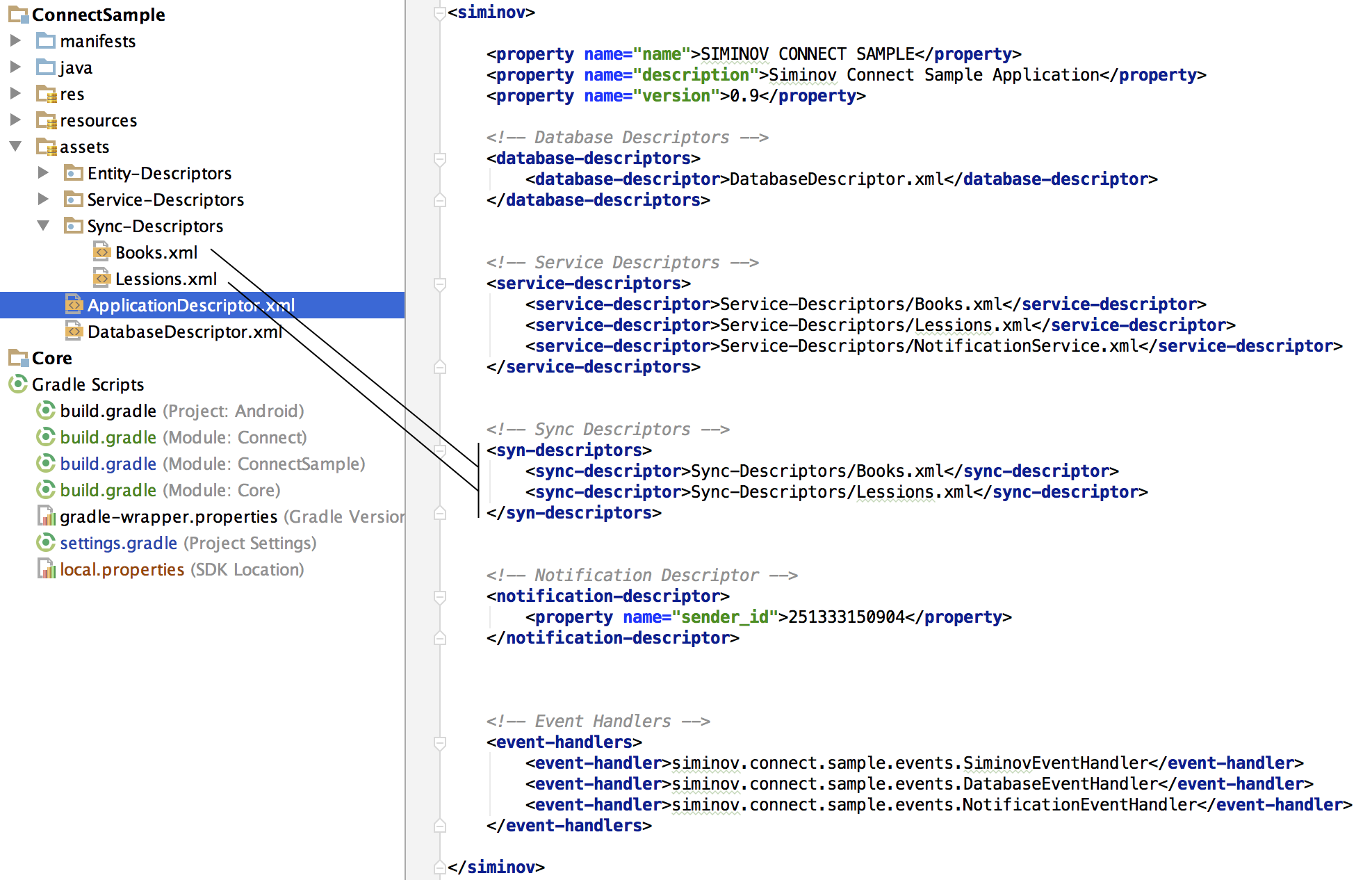The height and width of the screenshot is (880, 1372).
Task: Select the Service-Descriptors folder
Action: pos(165,199)
